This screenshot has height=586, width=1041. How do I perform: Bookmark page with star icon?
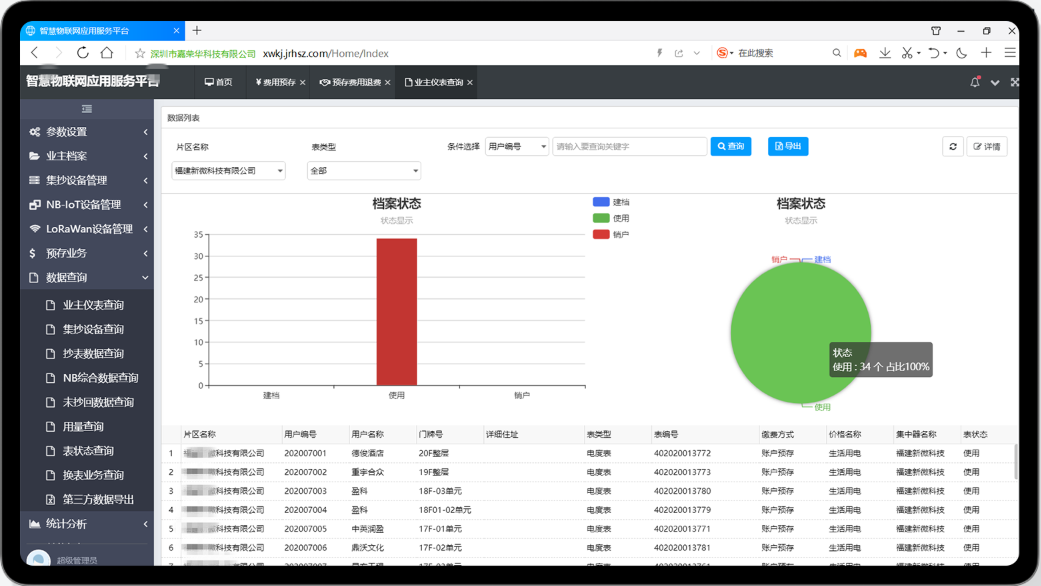[x=139, y=53]
